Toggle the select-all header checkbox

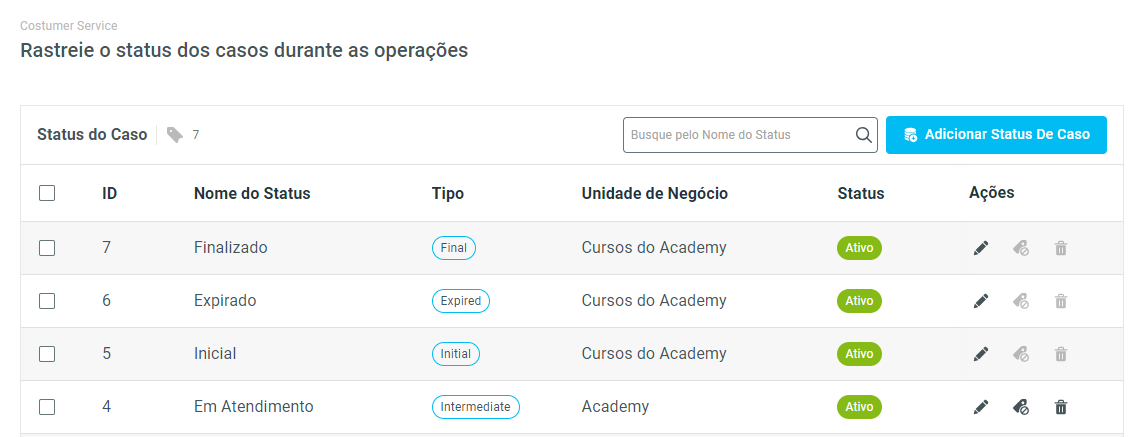[47, 194]
